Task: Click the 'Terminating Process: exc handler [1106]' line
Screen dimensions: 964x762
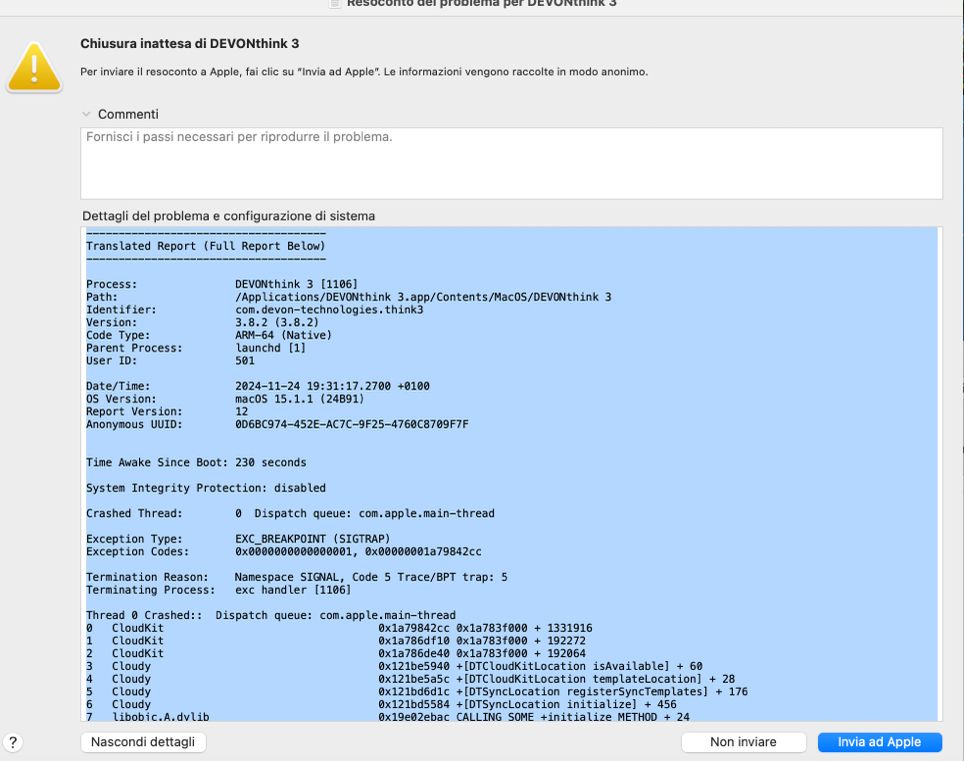Action: click(x=218, y=590)
